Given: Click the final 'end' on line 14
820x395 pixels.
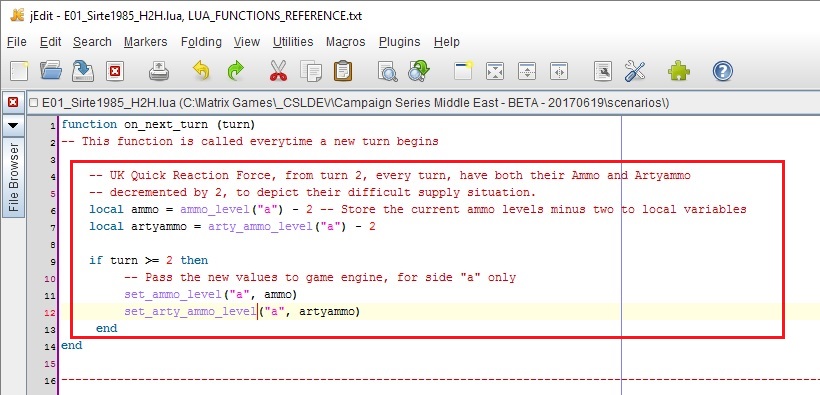Looking at the screenshot, I should 72,346.
